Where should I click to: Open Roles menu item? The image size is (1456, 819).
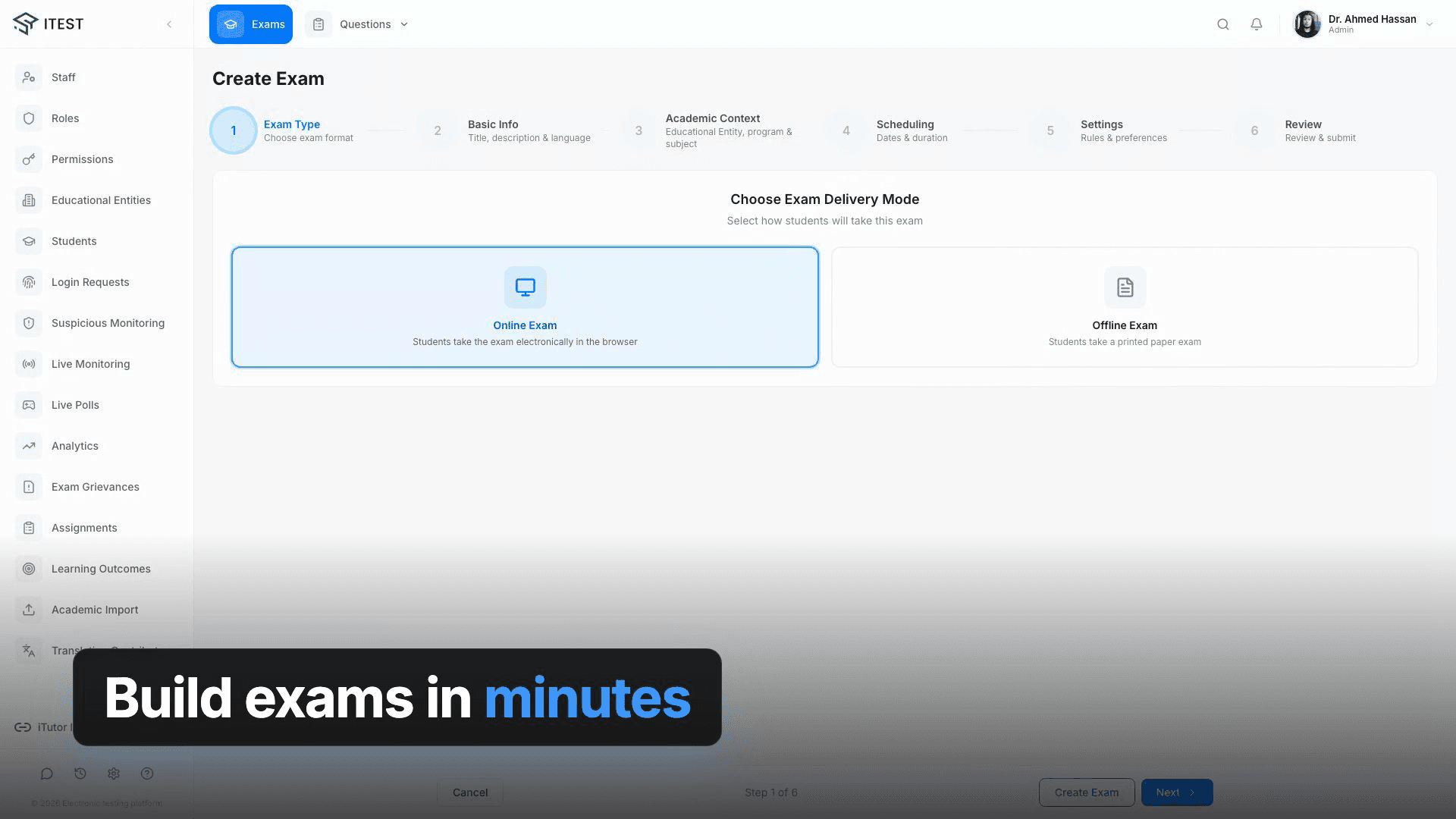coord(97,118)
